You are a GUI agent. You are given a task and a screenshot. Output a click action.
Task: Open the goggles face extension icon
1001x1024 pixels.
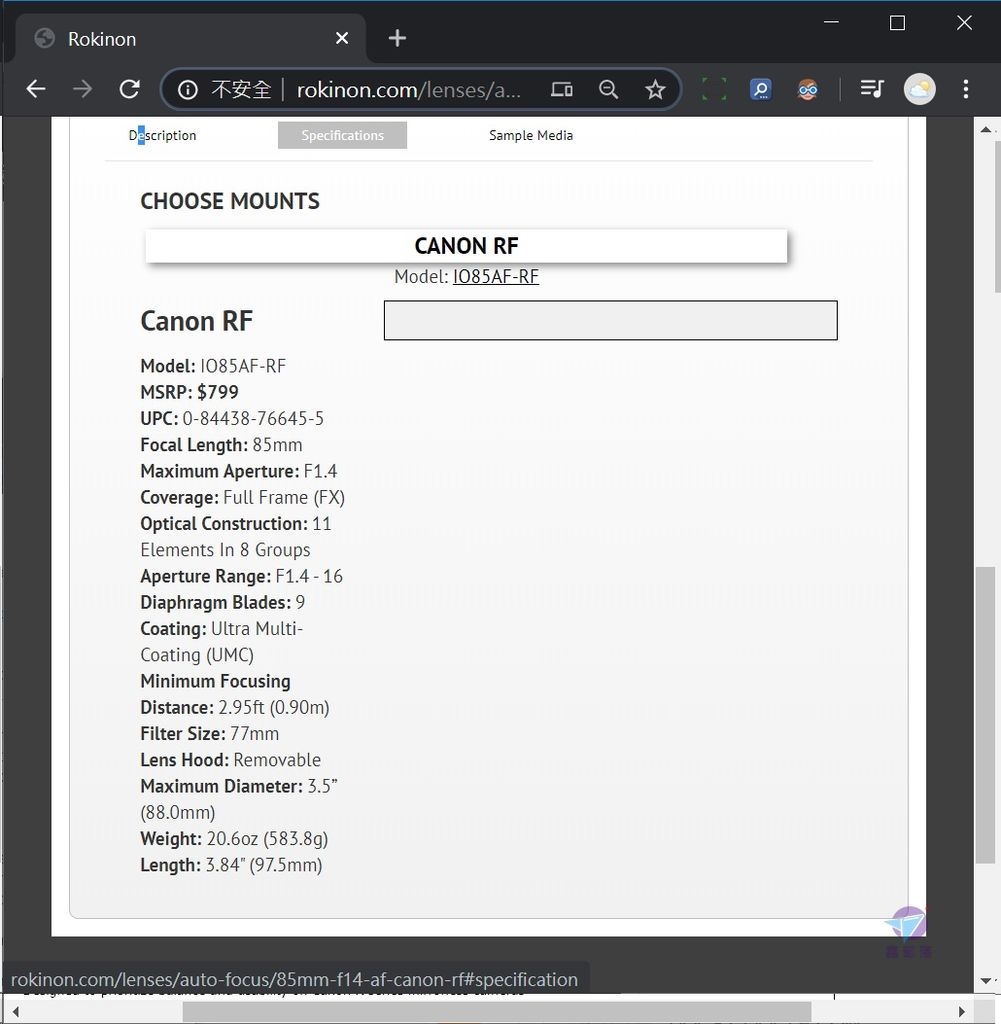click(x=808, y=89)
